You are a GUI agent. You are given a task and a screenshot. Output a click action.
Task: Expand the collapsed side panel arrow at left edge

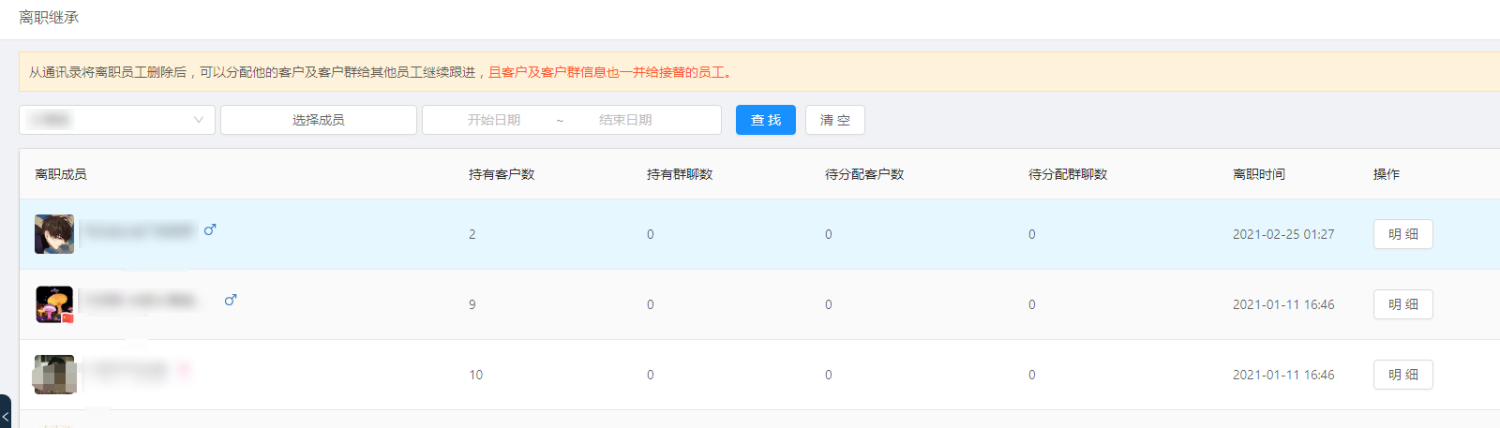(5, 412)
